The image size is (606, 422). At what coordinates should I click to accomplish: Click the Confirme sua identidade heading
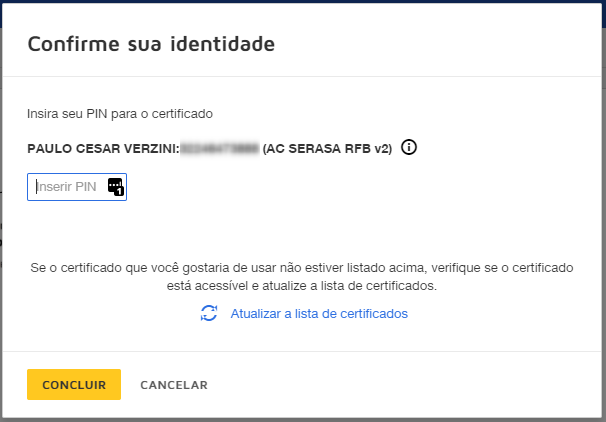pyautogui.click(x=151, y=44)
